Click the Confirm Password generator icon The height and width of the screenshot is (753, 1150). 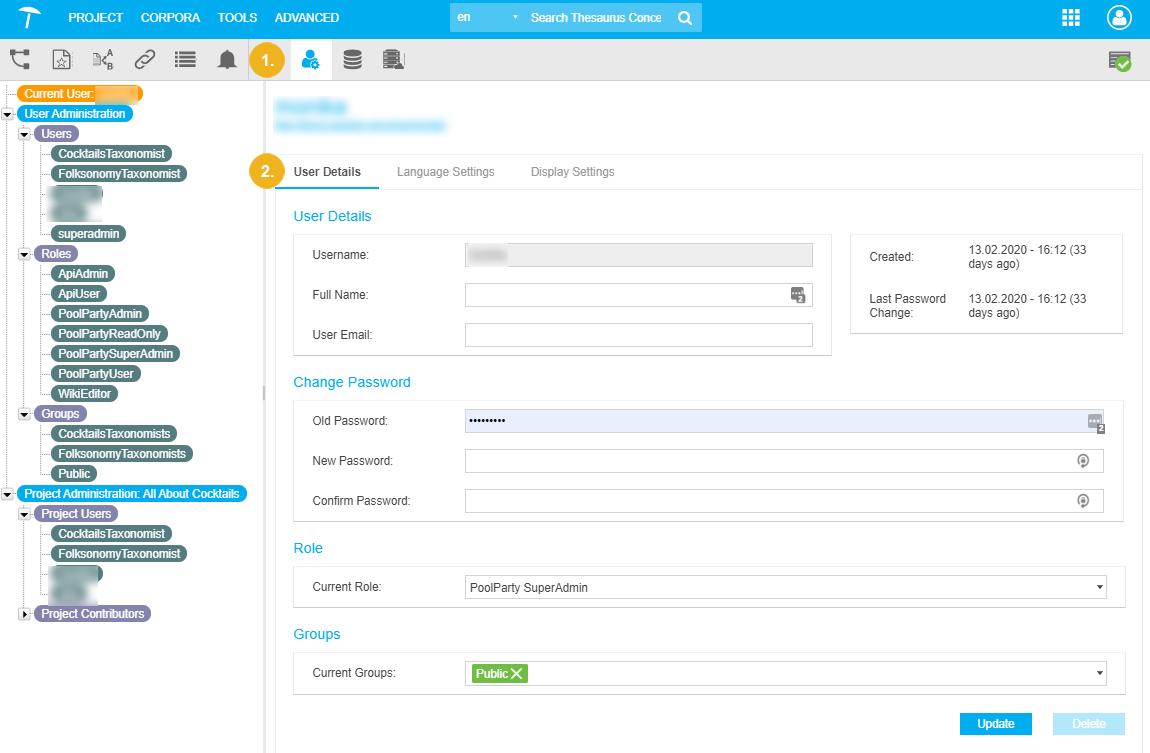[x=1083, y=501]
